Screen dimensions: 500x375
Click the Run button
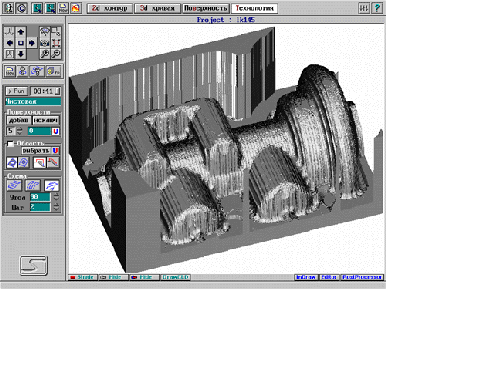(x=17, y=91)
